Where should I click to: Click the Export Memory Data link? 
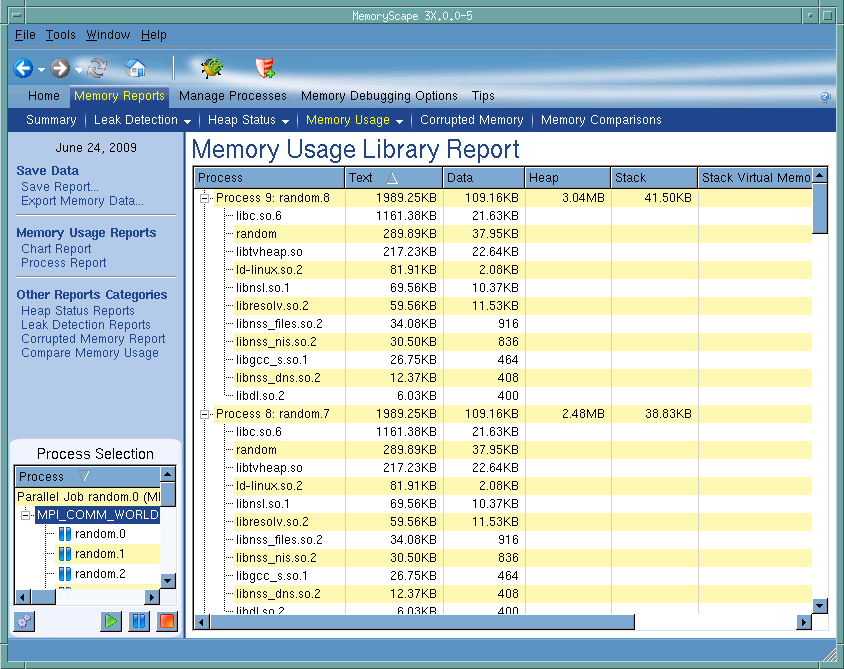point(82,201)
